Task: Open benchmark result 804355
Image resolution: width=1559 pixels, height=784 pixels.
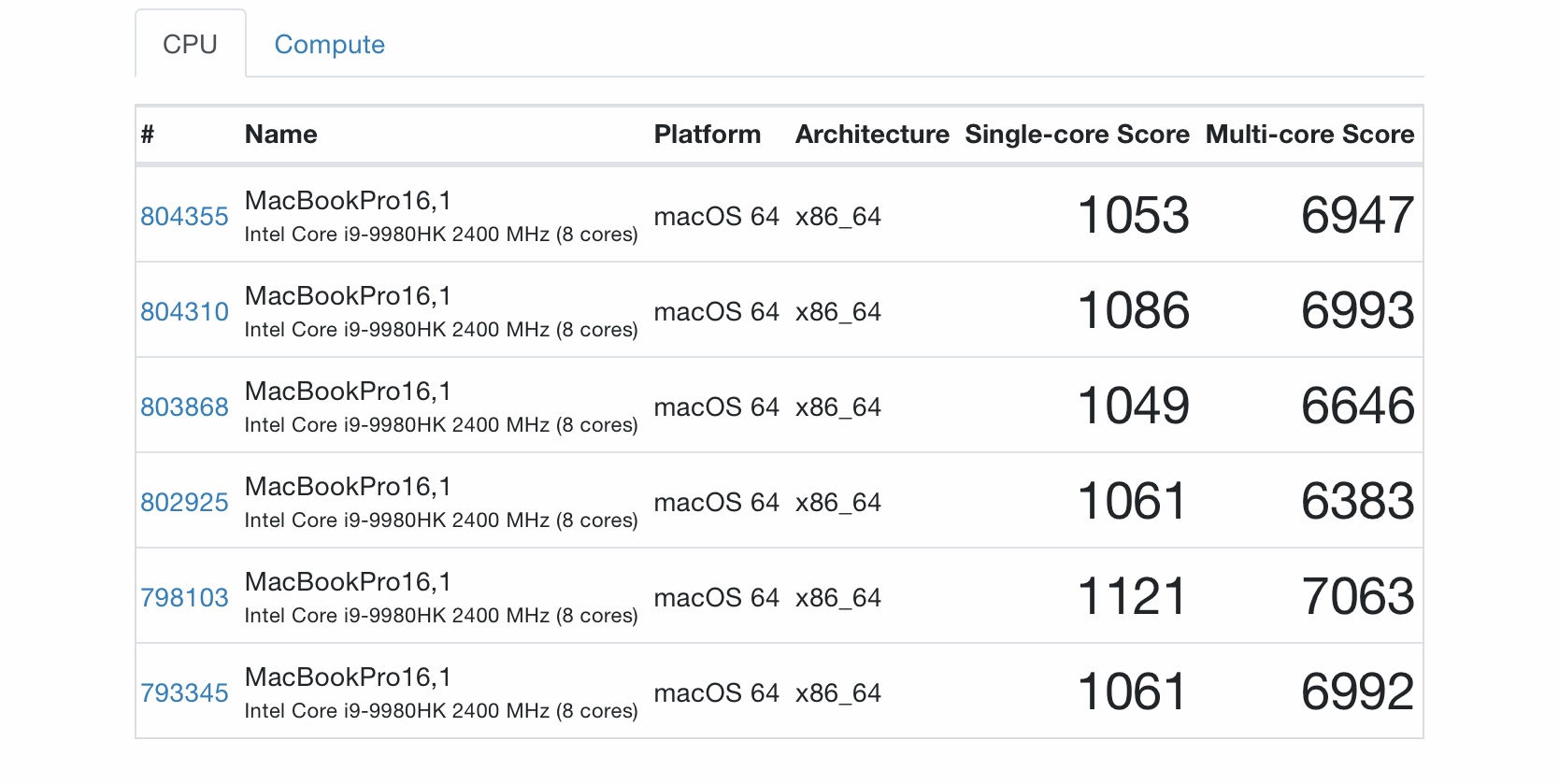Action: point(184,217)
